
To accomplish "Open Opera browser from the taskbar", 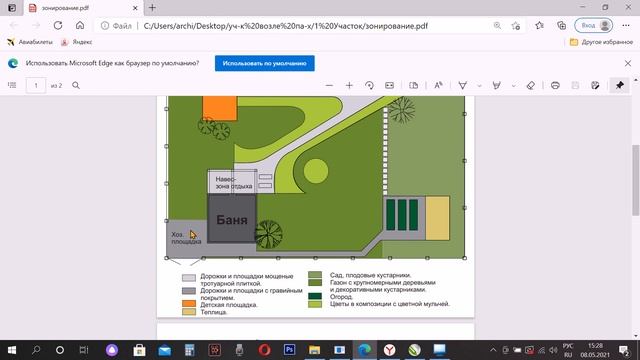I will (x=264, y=350).
